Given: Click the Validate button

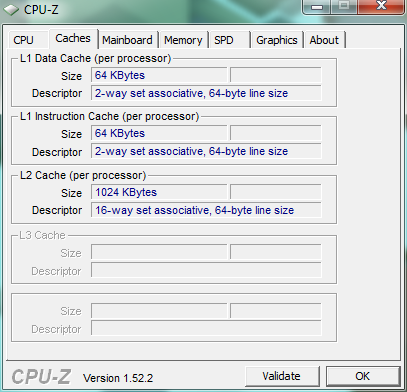Looking at the screenshot, I should (x=282, y=376).
